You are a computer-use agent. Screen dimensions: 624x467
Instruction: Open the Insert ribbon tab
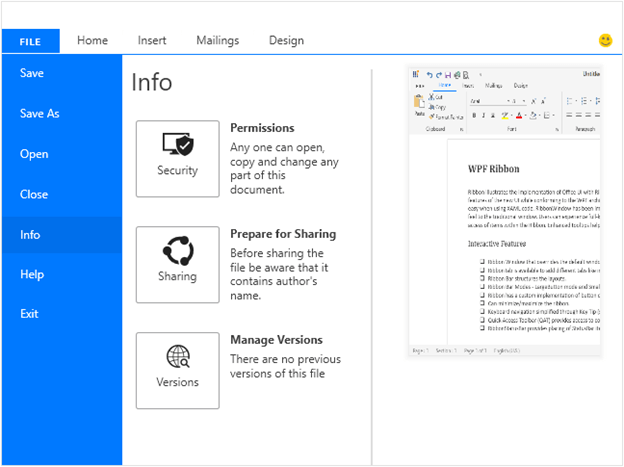click(152, 41)
